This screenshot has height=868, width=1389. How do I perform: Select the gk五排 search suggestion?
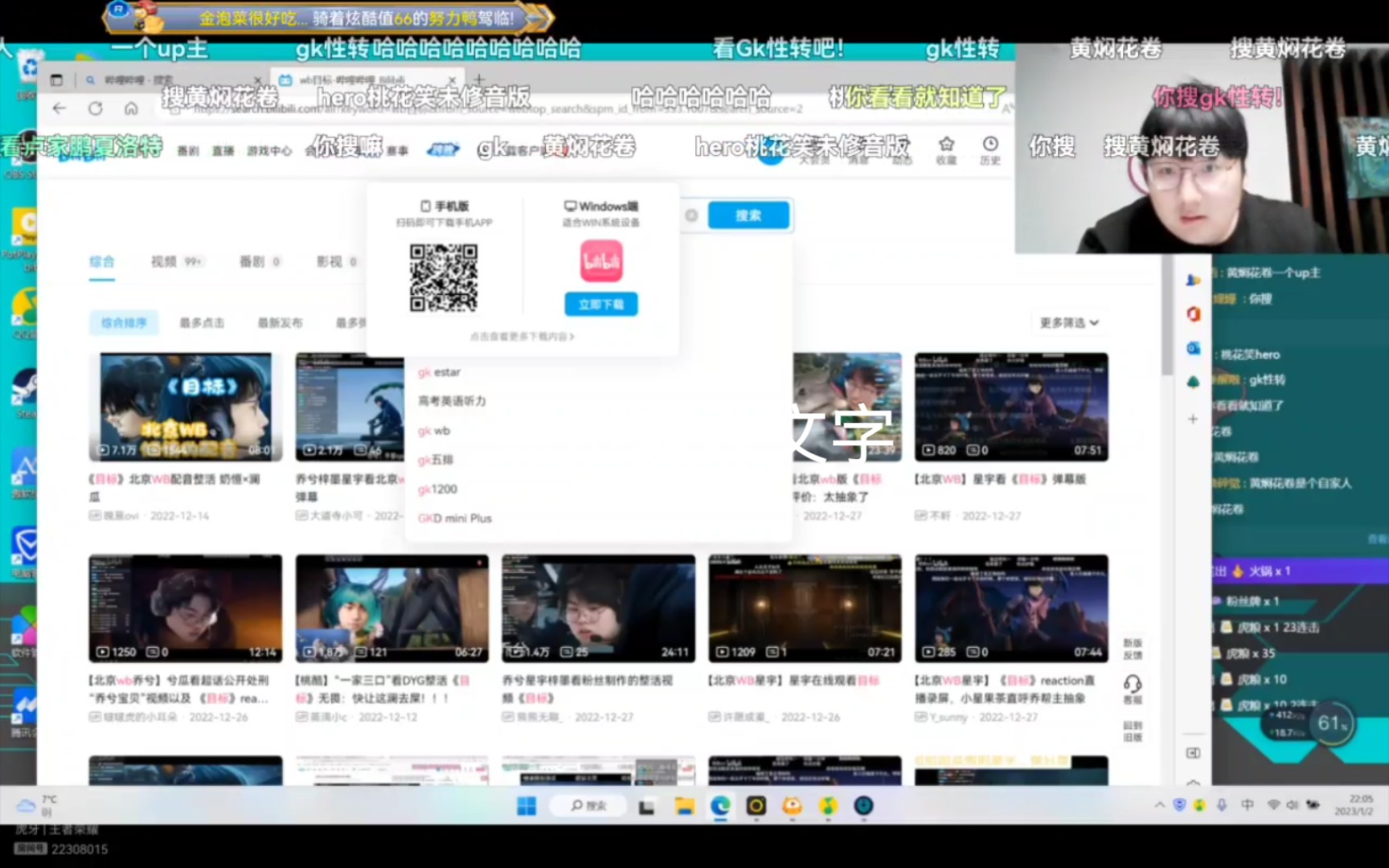tap(436, 460)
